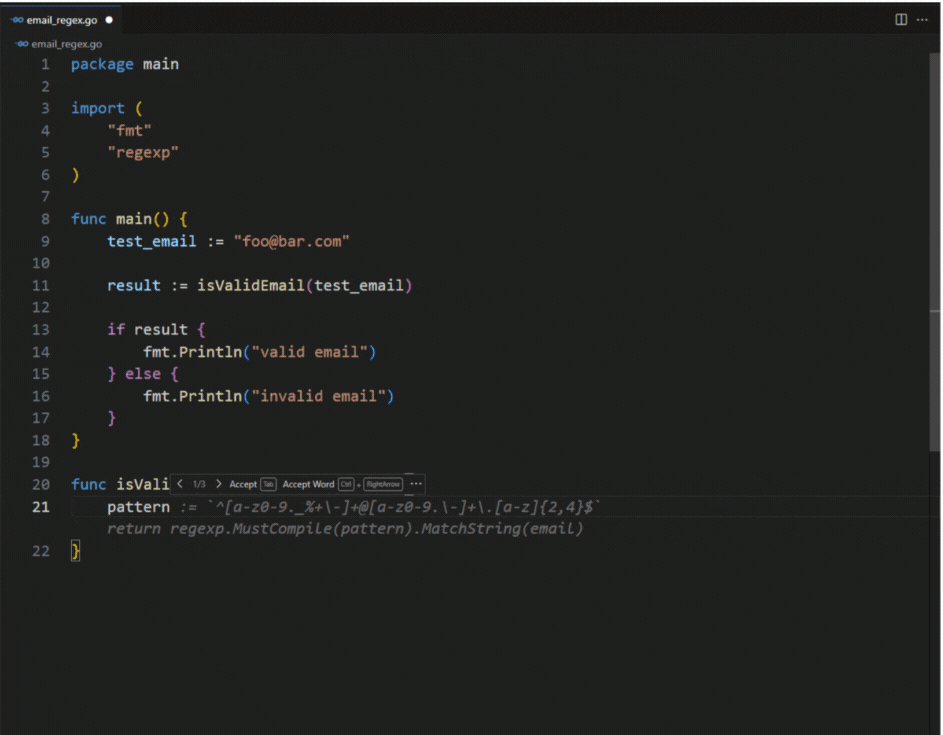Click line number 8 in the gutter

[45, 219]
